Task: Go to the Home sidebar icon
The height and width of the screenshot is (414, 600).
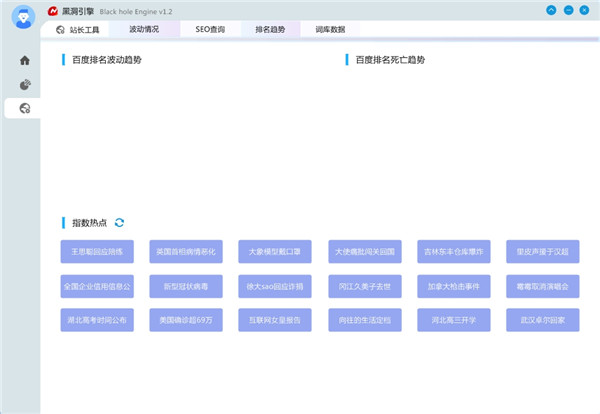Action: click(25, 60)
